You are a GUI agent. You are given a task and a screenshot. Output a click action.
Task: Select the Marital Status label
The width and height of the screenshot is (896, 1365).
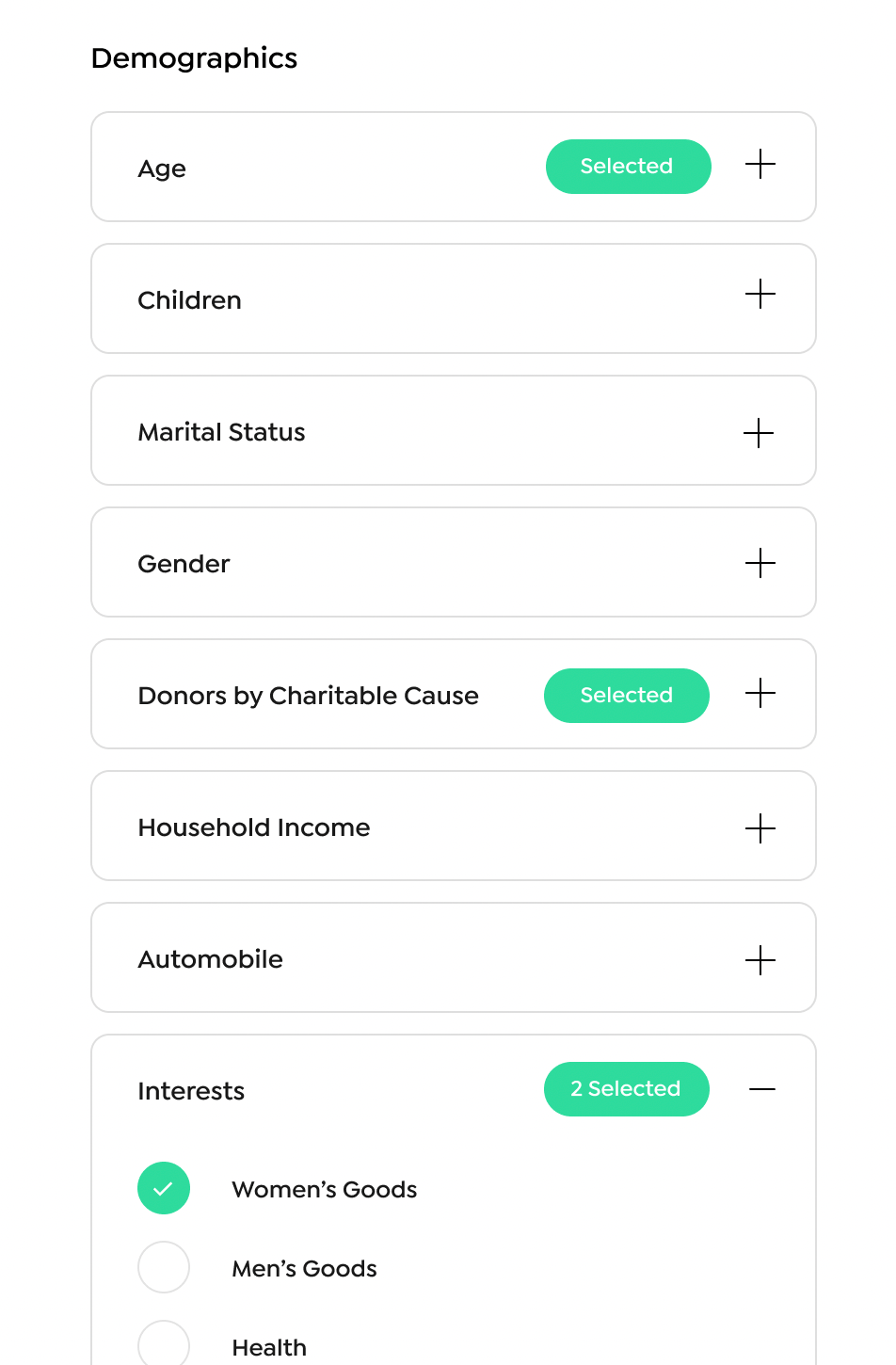[x=222, y=432]
